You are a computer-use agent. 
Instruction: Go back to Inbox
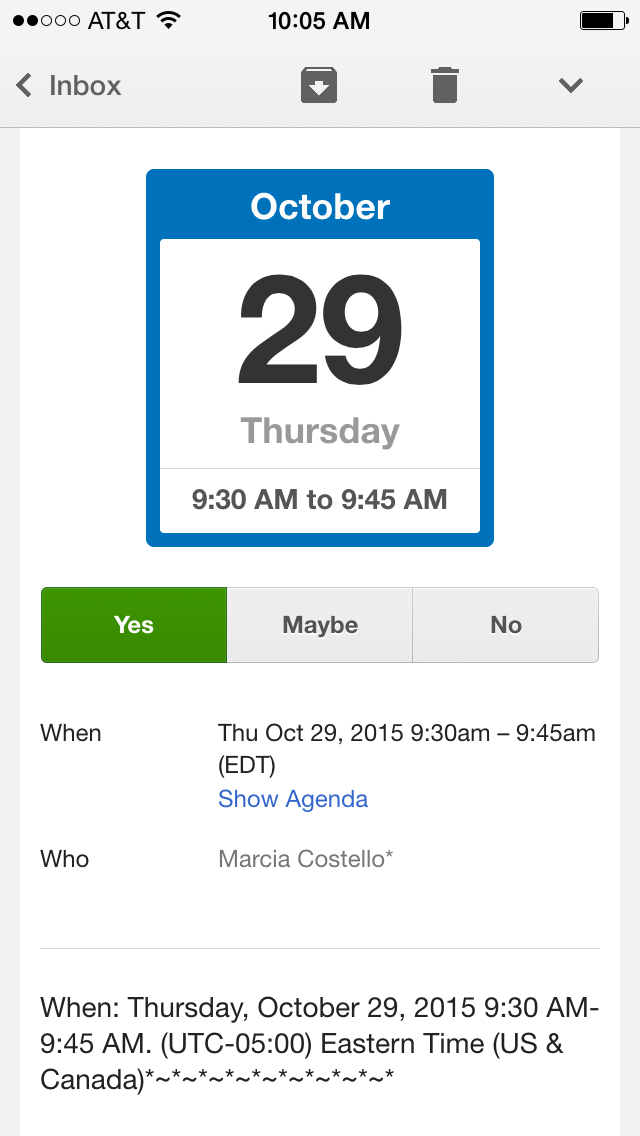(84, 85)
